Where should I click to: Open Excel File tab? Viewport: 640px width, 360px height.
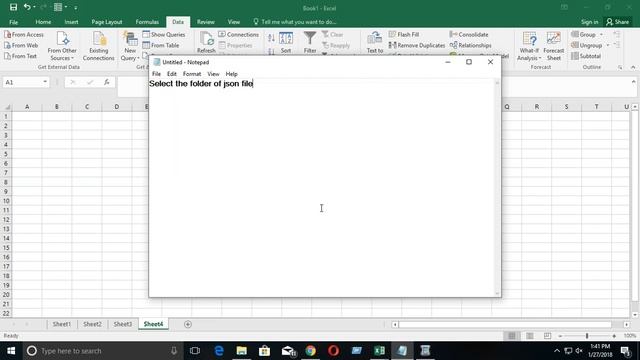[13, 22]
